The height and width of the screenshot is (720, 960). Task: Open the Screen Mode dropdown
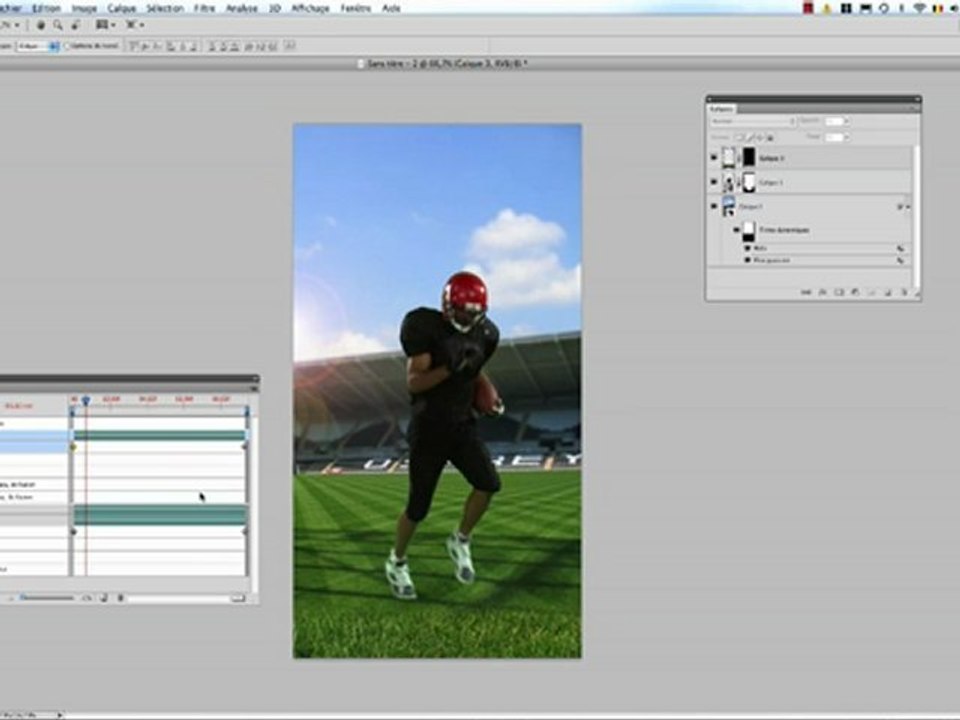[135, 25]
